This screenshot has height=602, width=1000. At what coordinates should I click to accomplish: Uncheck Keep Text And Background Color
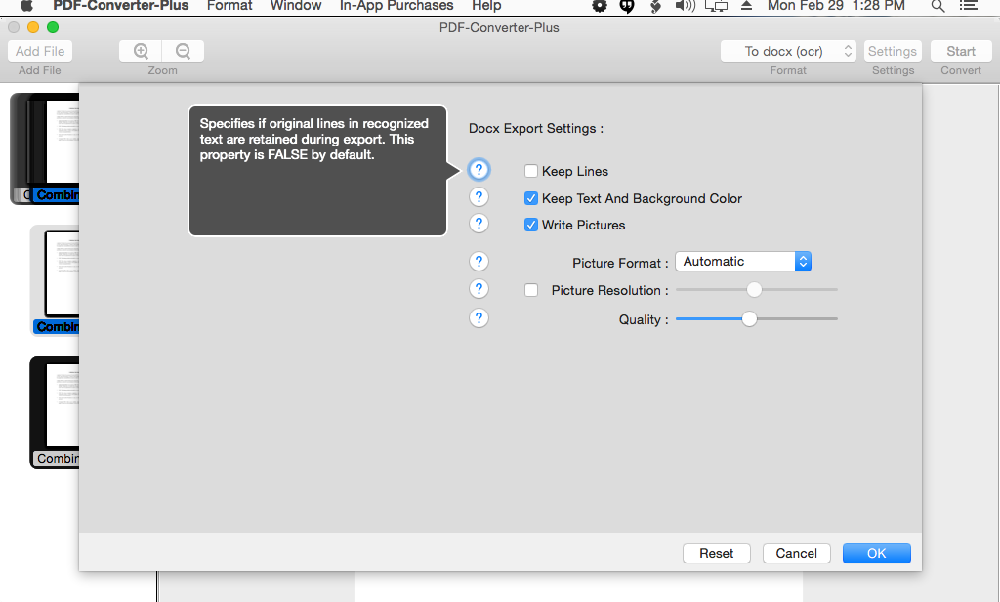tap(531, 198)
